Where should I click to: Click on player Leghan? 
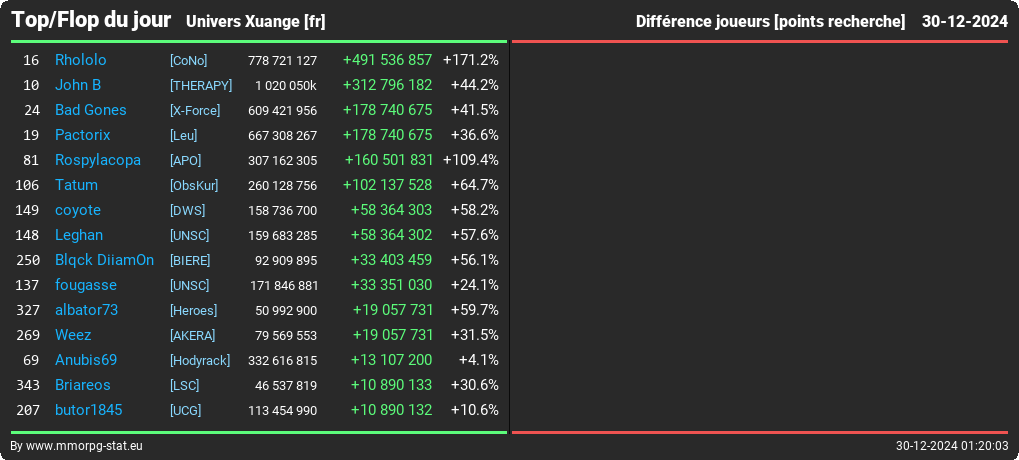coord(79,235)
